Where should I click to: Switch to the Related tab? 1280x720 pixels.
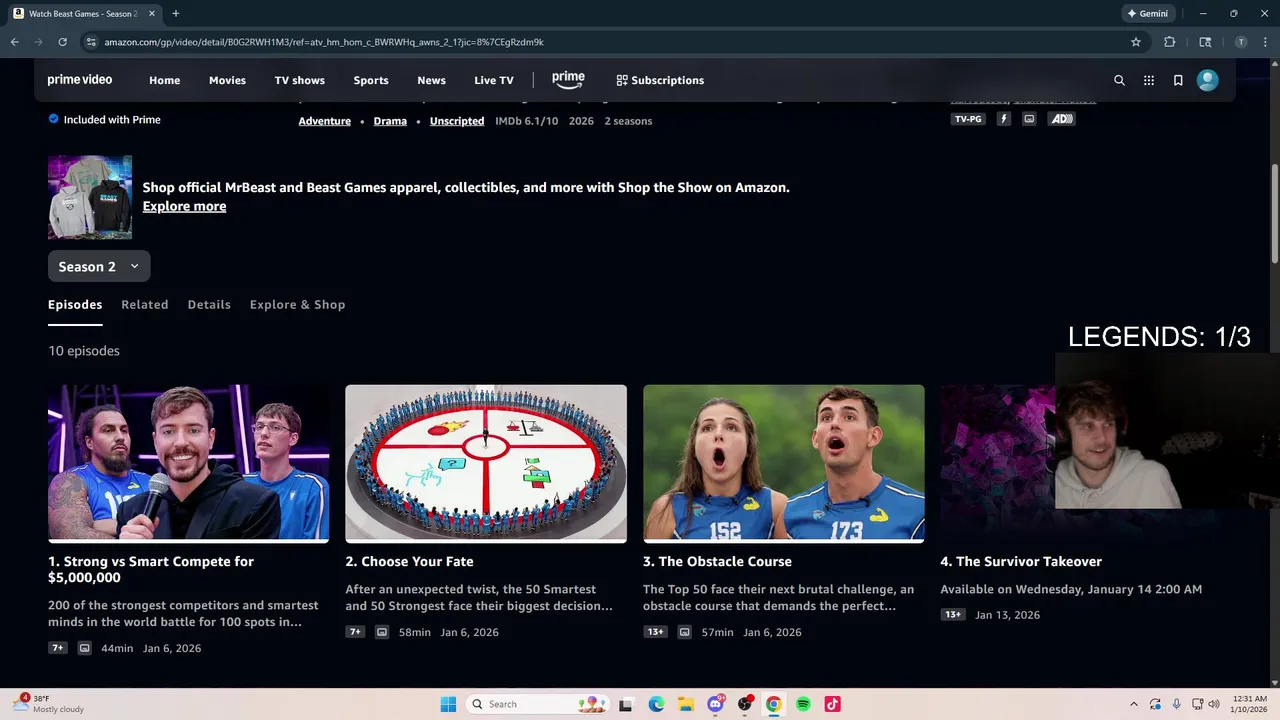coord(145,304)
